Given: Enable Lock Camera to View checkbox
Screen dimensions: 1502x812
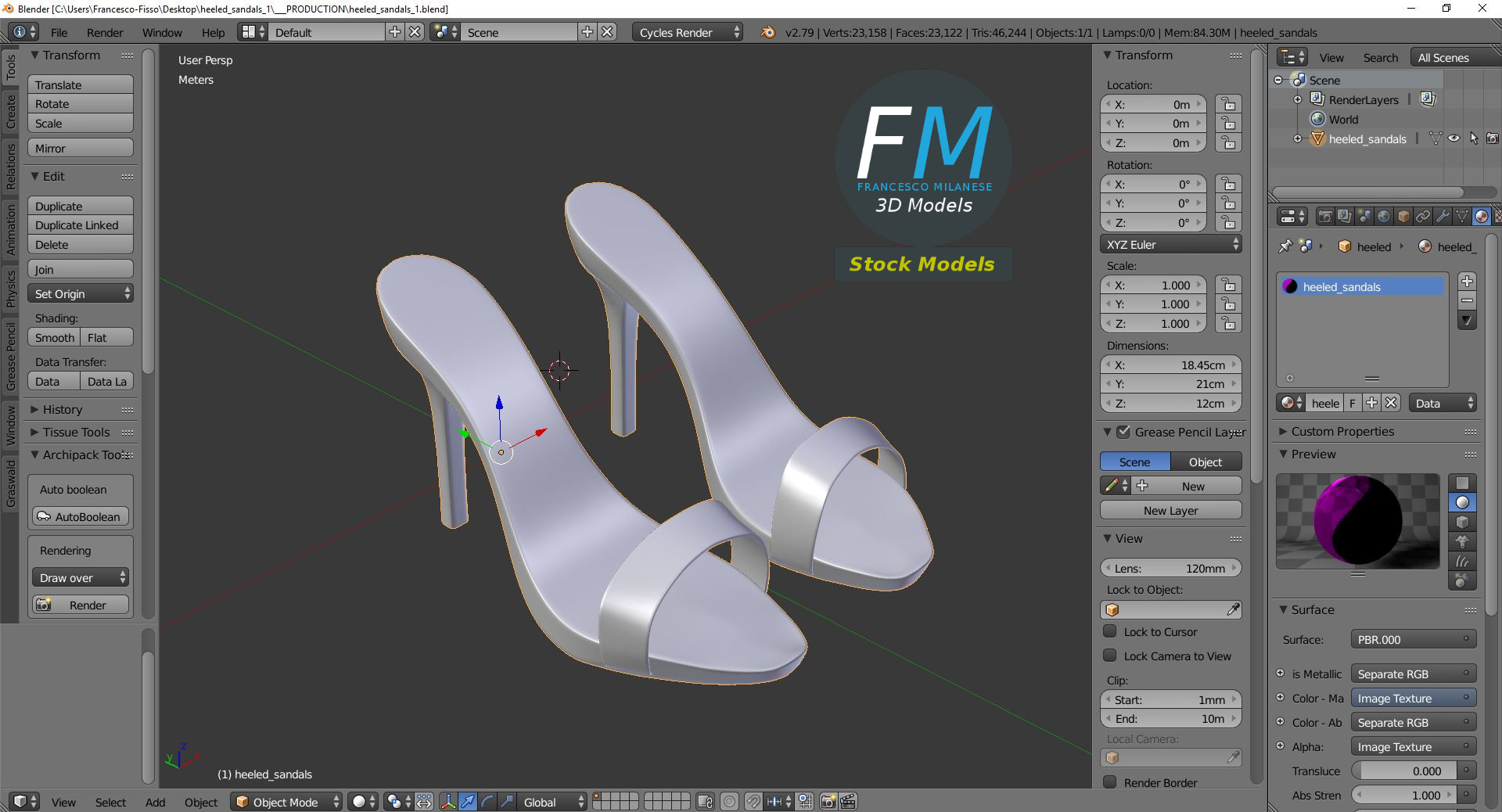Looking at the screenshot, I should pos(1109,656).
